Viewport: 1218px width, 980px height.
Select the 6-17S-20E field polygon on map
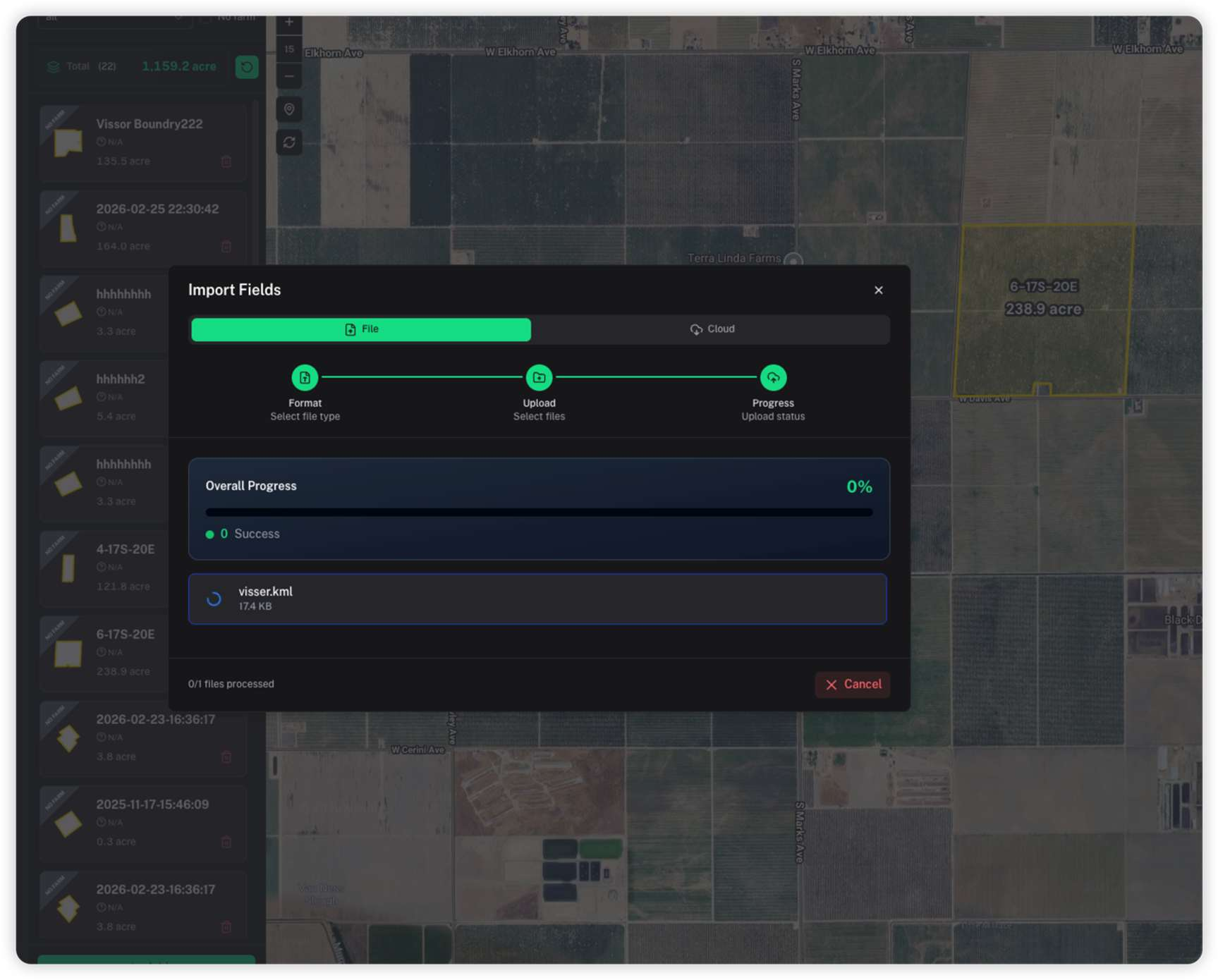pos(1043,331)
